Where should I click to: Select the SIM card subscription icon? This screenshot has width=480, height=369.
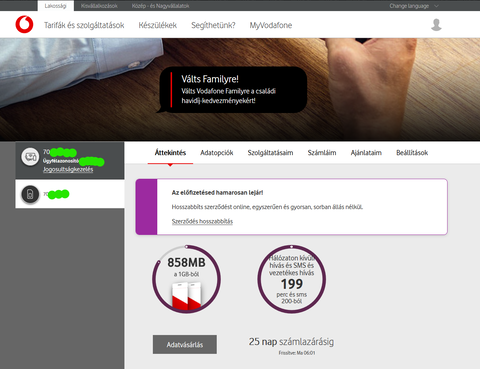(x=30, y=194)
